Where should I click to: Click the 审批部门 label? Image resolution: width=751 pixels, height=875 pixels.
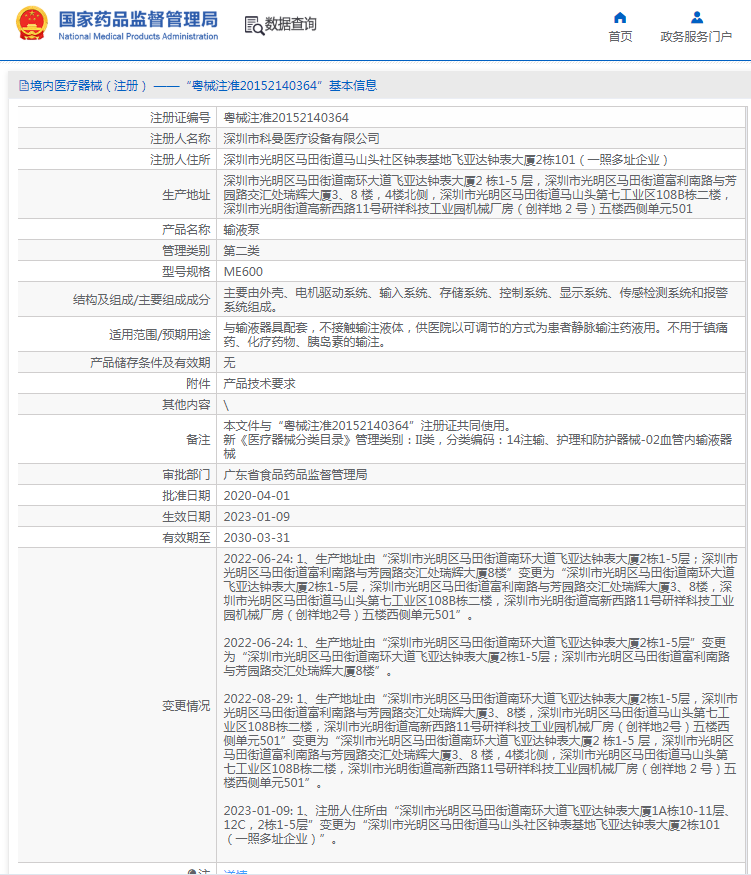(x=186, y=475)
